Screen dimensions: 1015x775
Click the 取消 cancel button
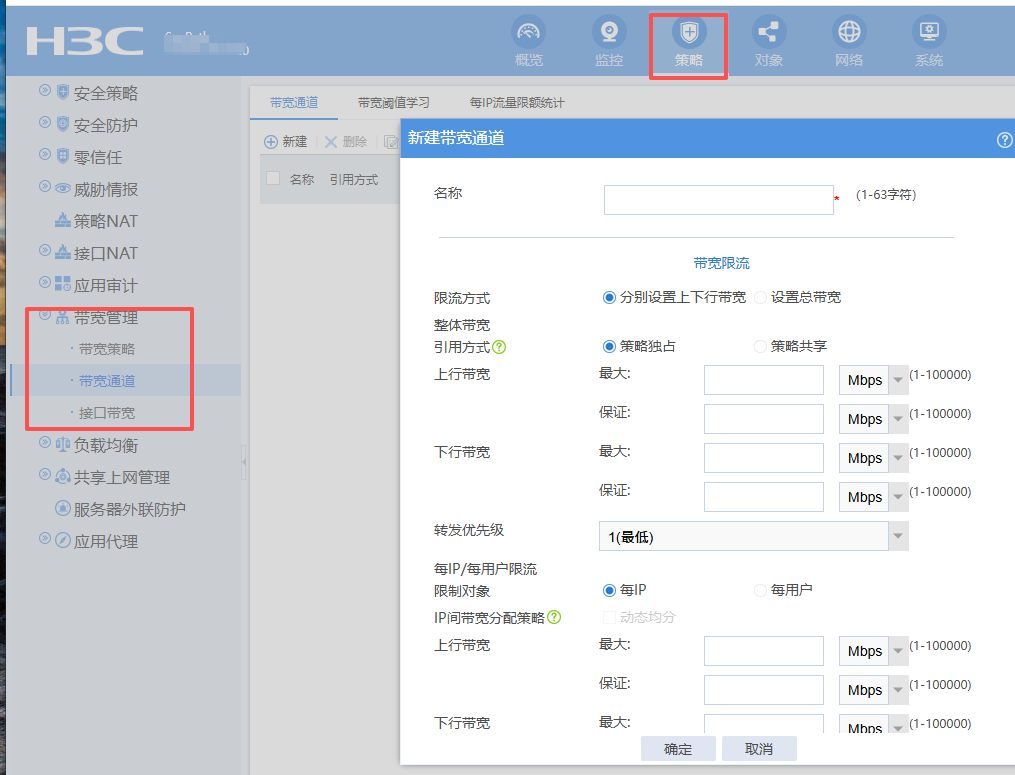[759, 749]
